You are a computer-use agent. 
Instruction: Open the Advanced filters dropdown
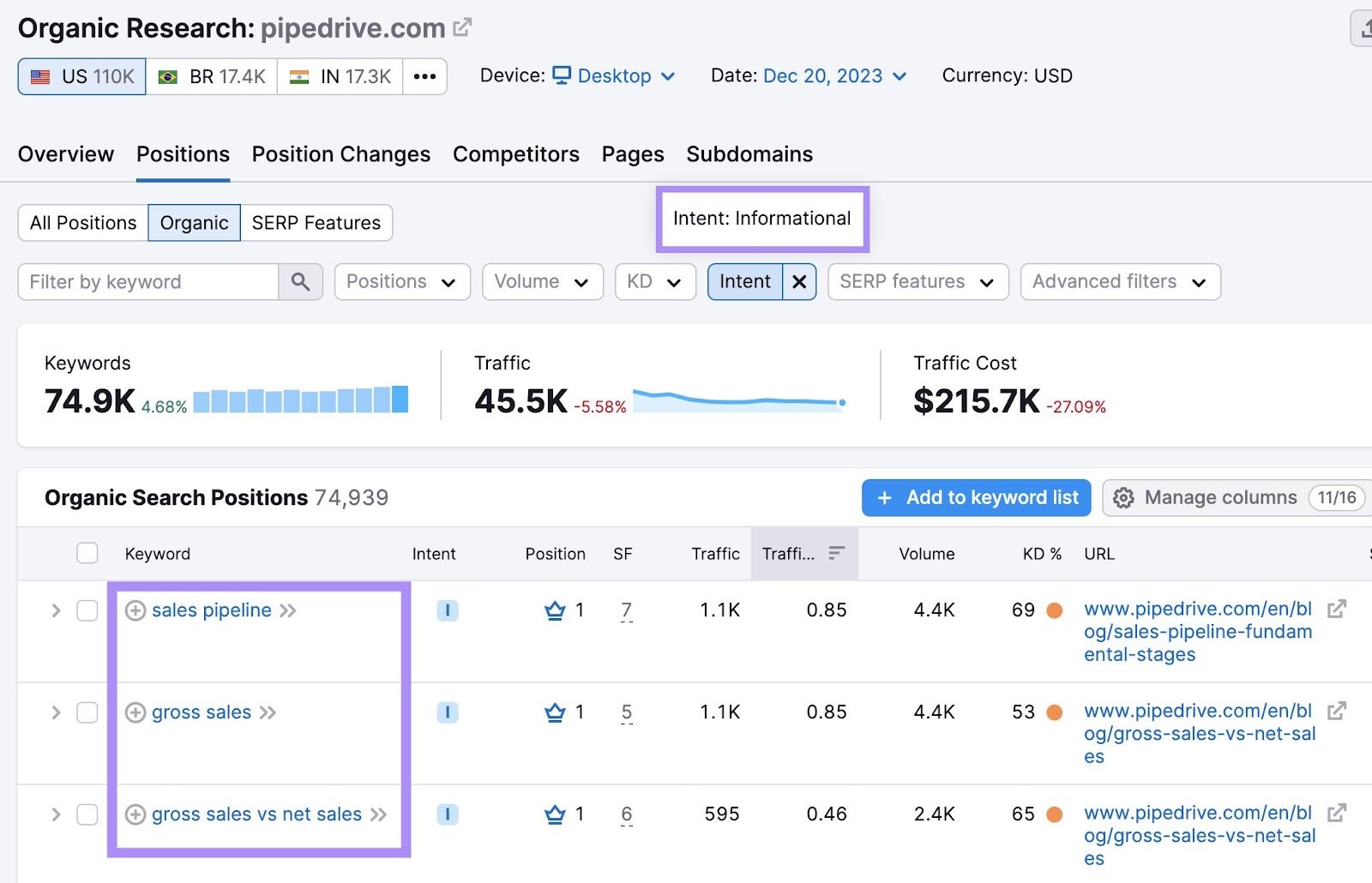coord(1119,281)
